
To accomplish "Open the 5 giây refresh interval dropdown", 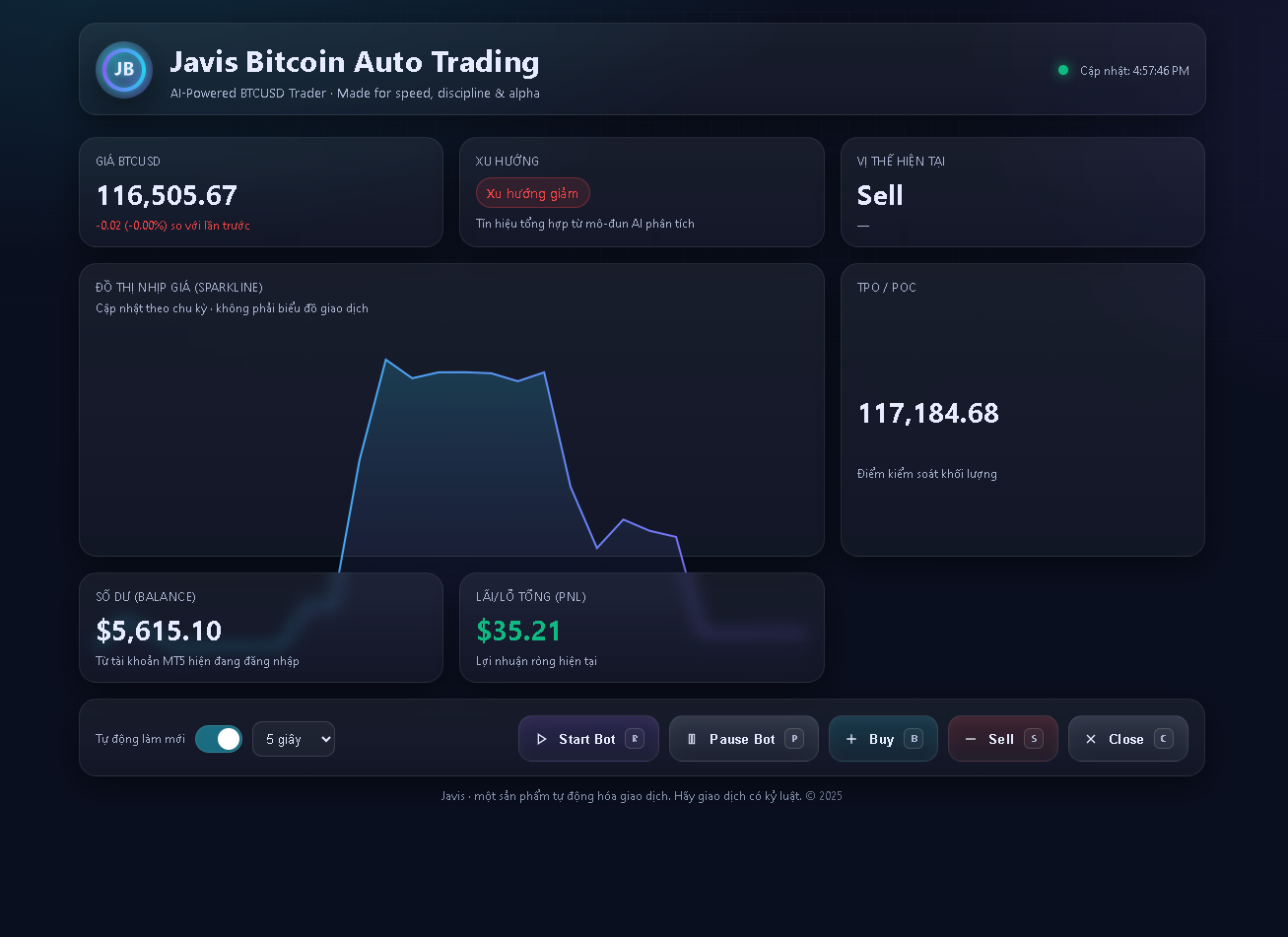I will click(293, 738).
